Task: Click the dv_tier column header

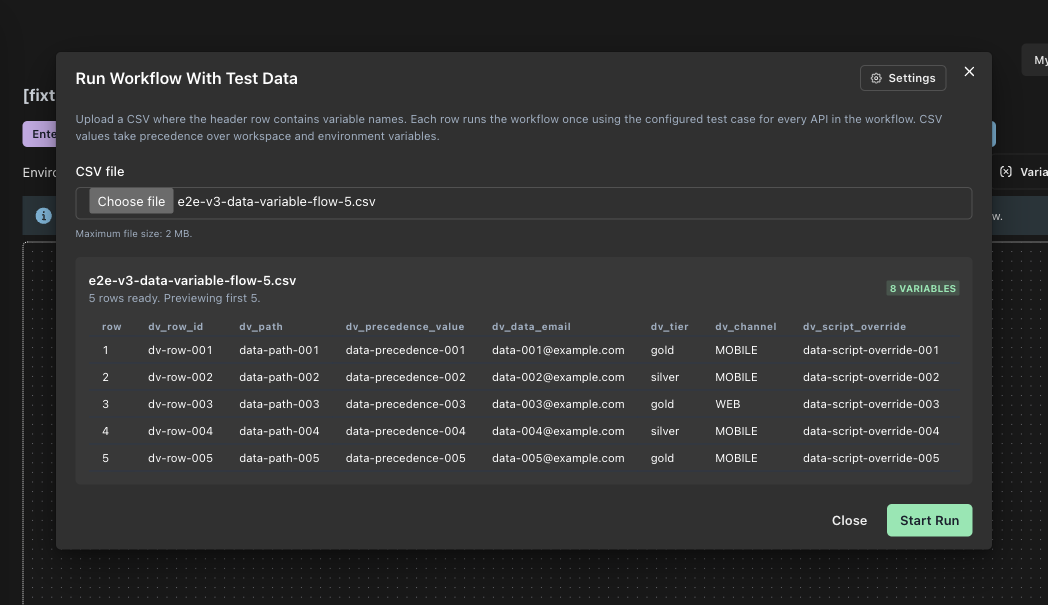Action: click(x=669, y=326)
